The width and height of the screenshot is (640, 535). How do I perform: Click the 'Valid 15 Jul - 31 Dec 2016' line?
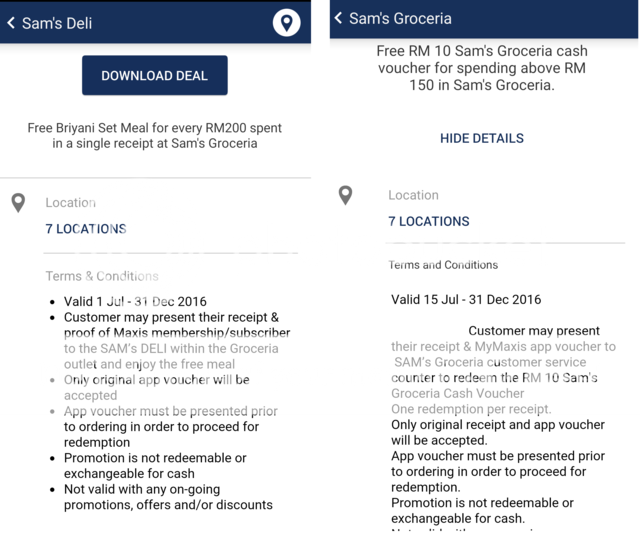coord(466,299)
